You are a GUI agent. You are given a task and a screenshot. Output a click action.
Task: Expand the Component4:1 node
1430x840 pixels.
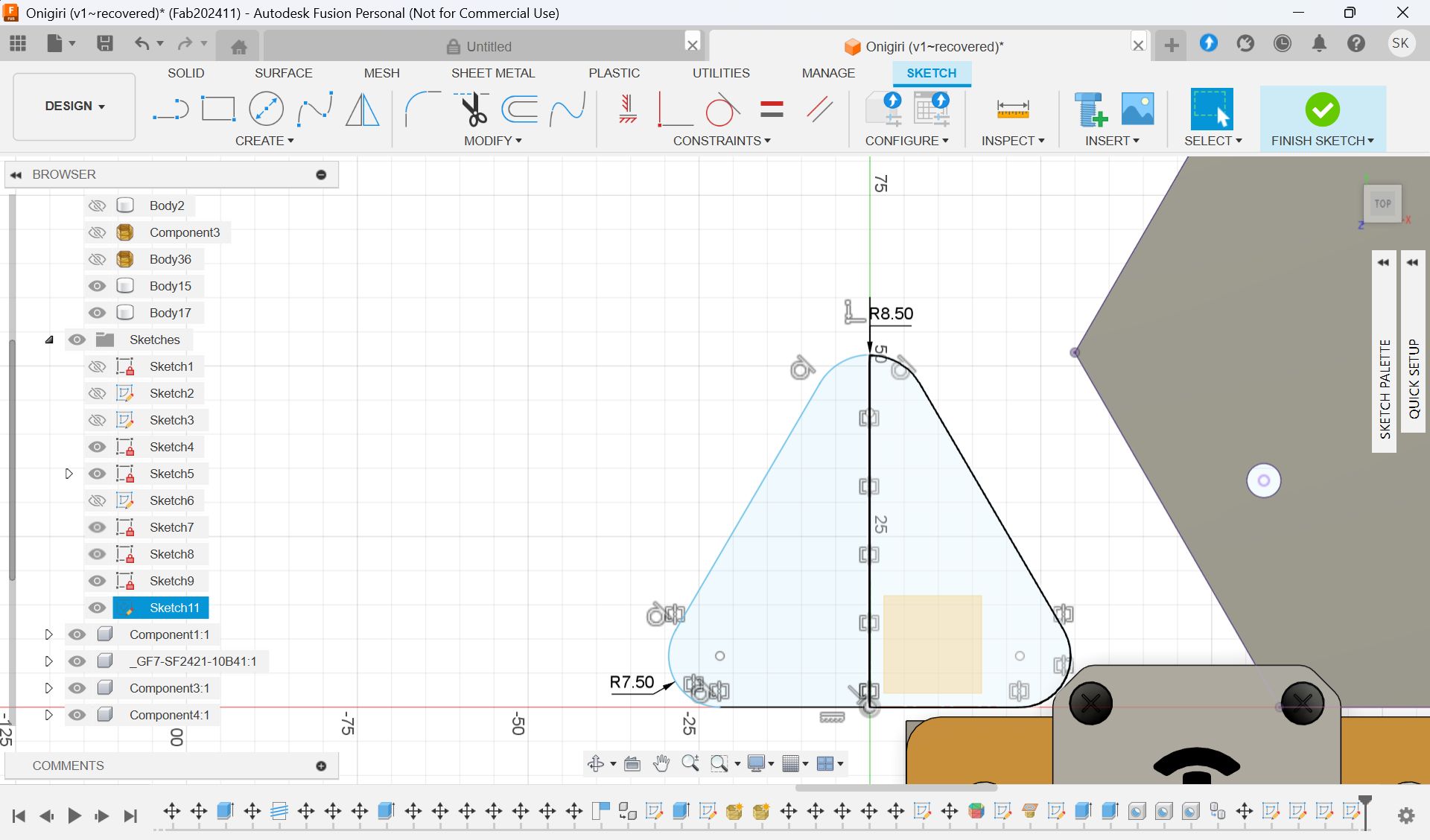click(x=48, y=715)
